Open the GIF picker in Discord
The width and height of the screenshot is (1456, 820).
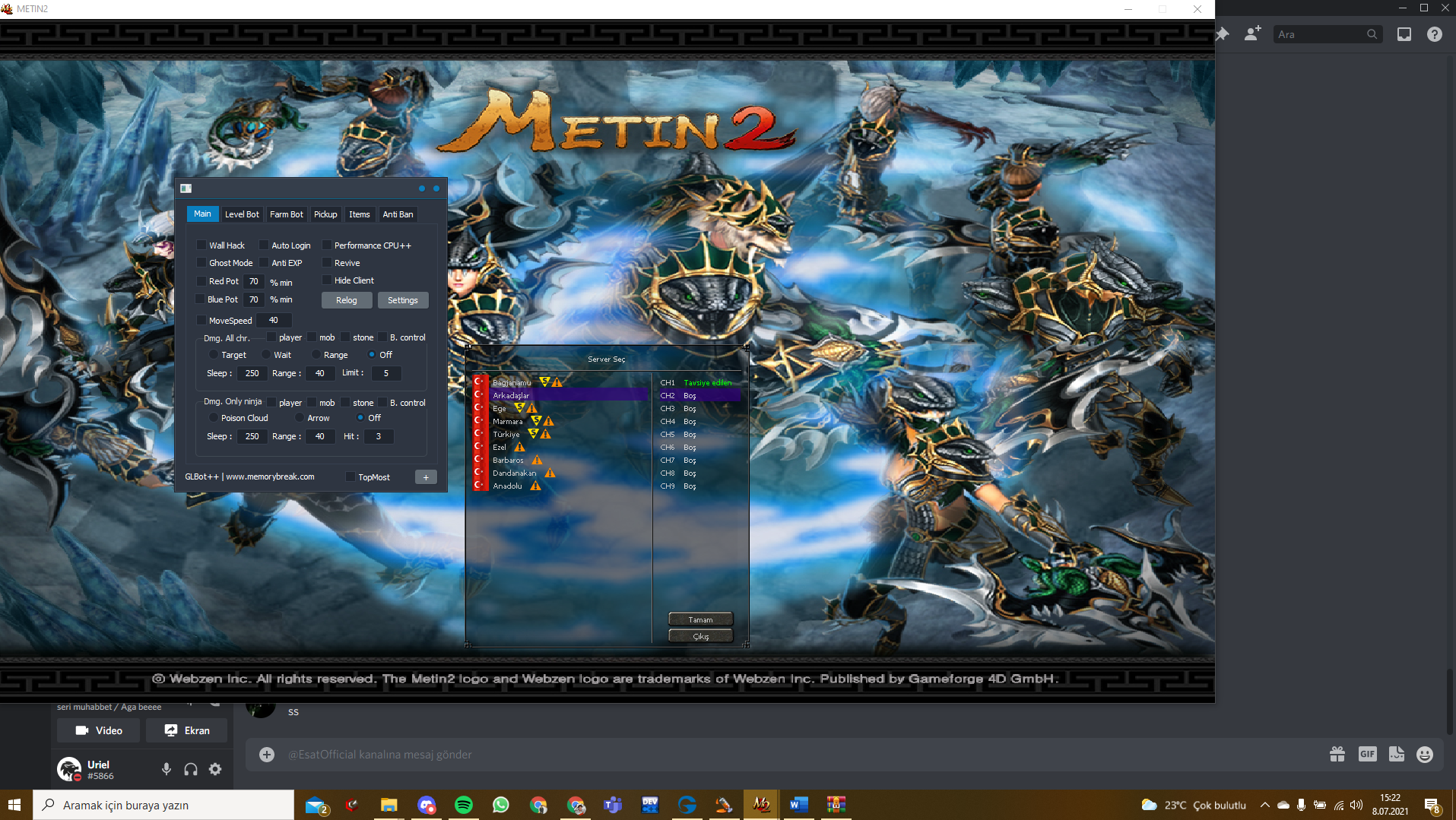click(x=1367, y=754)
